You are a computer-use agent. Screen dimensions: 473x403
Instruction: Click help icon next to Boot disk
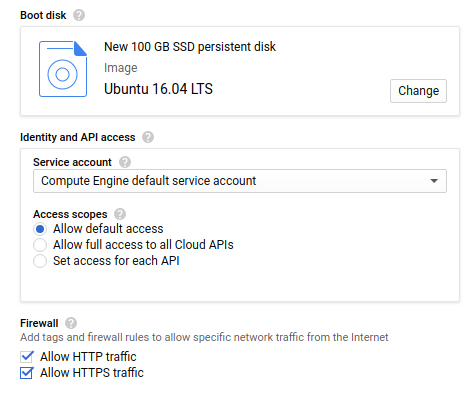tap(79, 15)
